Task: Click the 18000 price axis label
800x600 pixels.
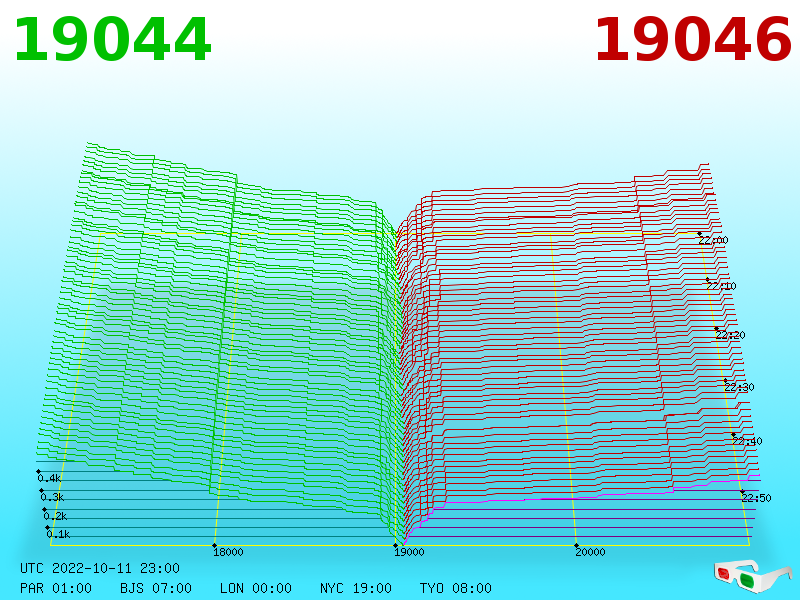Action: point(228,552)
